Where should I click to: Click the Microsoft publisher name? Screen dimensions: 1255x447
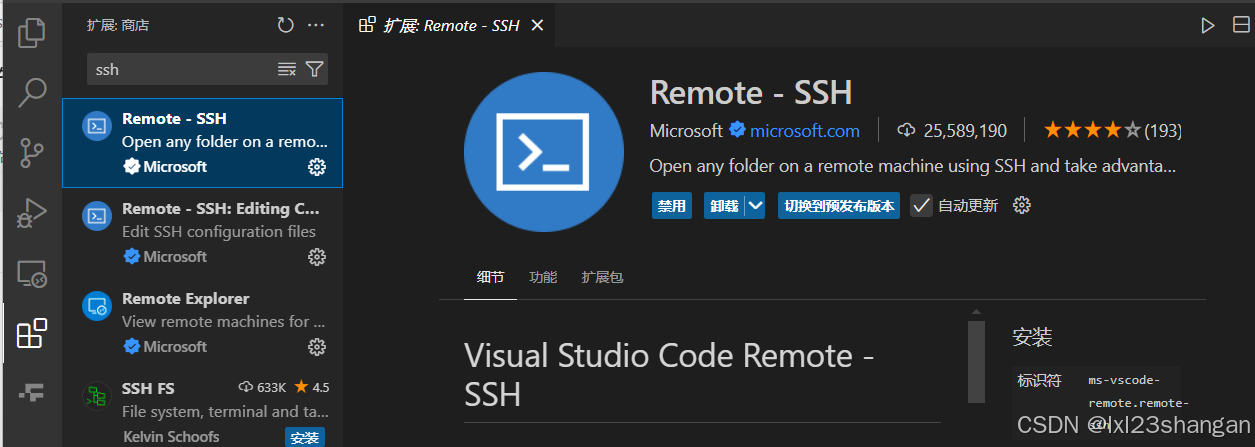tap(686, 130)
